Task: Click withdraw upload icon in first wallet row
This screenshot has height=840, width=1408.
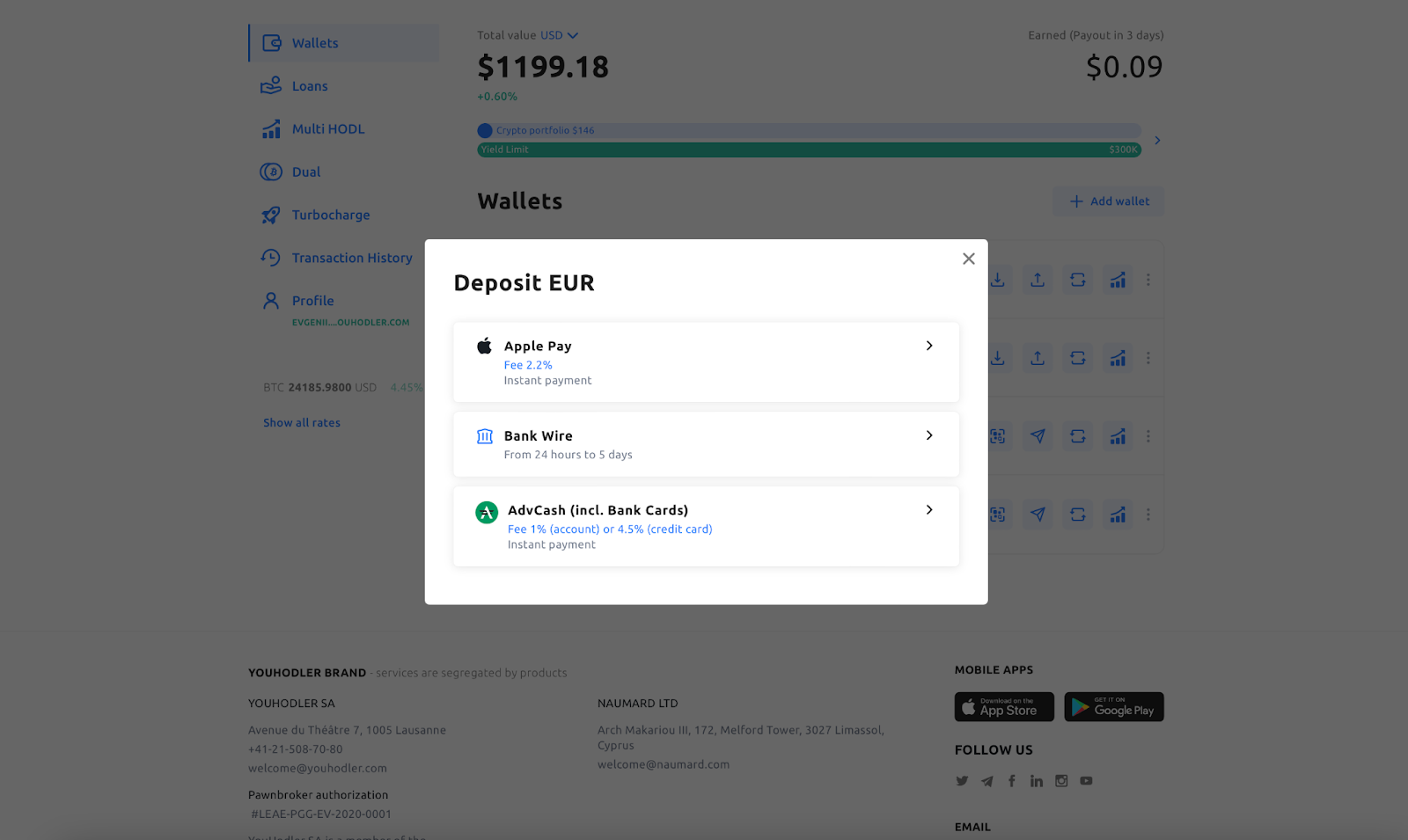Action: (1038, 280)
